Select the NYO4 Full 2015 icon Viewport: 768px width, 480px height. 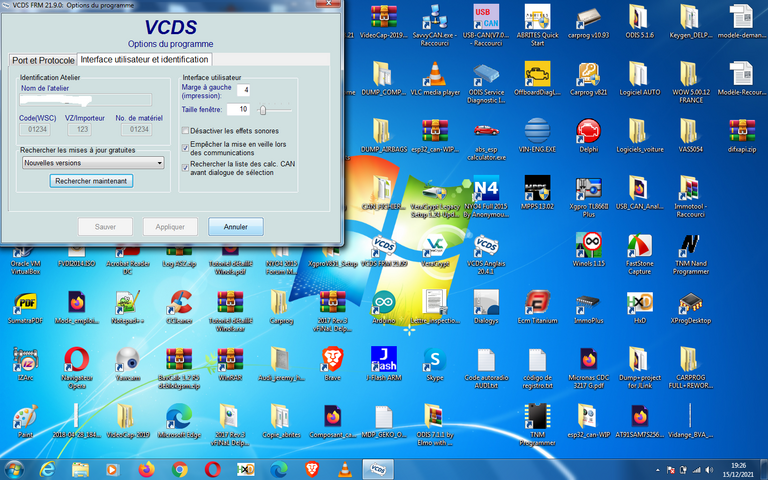tap(486, 197)
